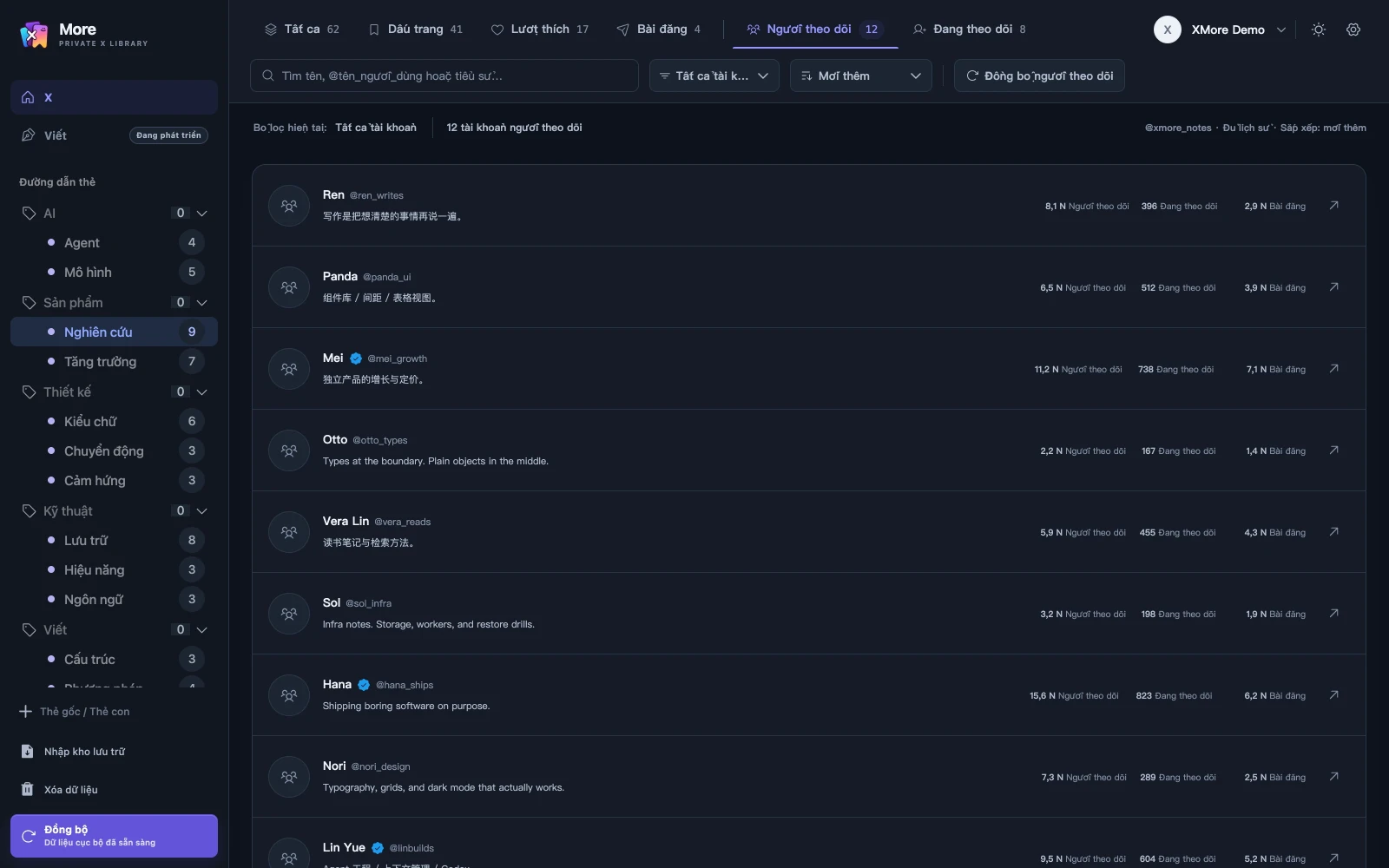The width and height of the screenshot is (1389, 868).
Task: Select the X home item in sidebar
Action: [x=114, y=97]
